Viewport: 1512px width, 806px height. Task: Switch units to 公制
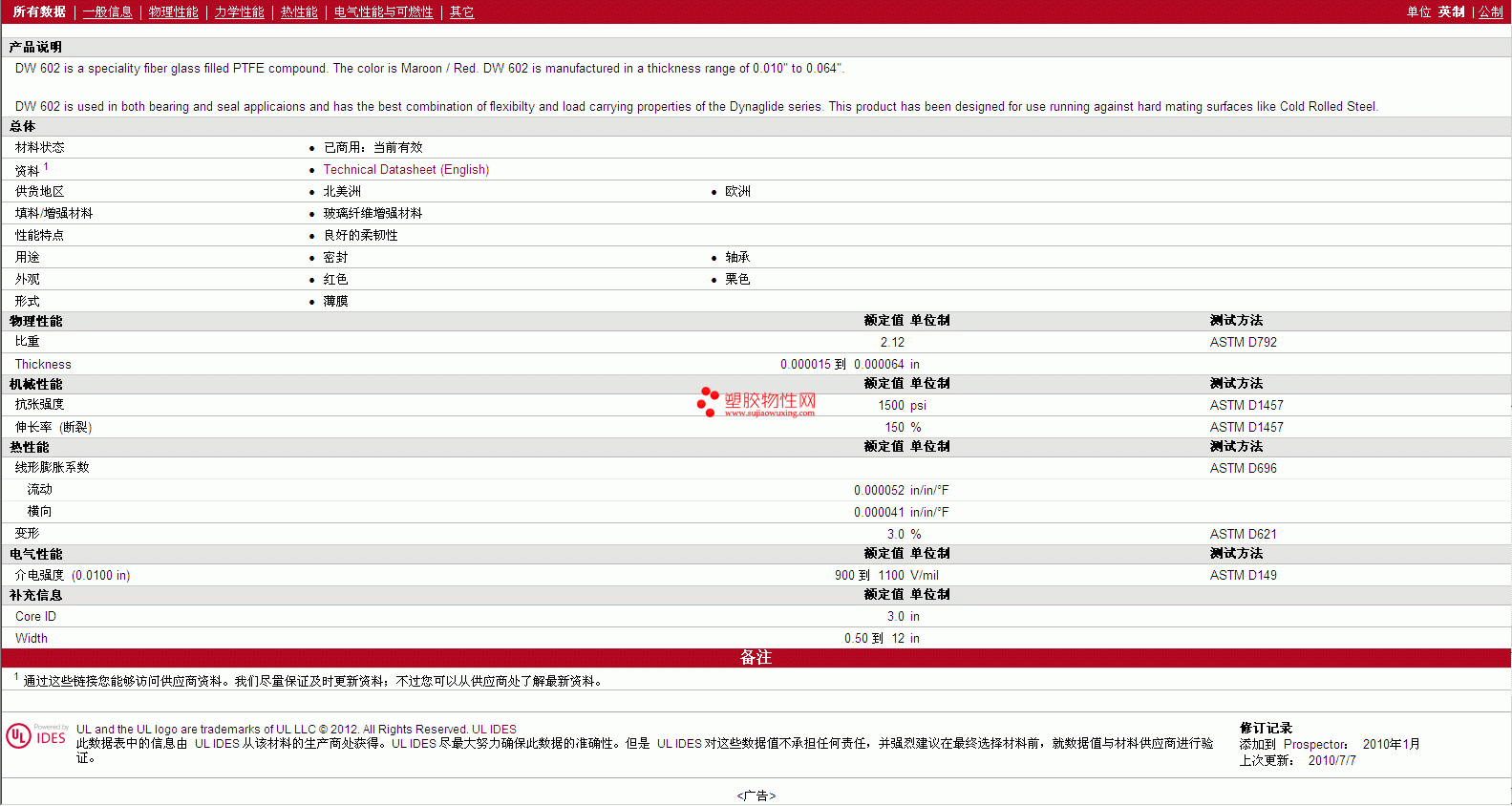tap(1491, 11)
